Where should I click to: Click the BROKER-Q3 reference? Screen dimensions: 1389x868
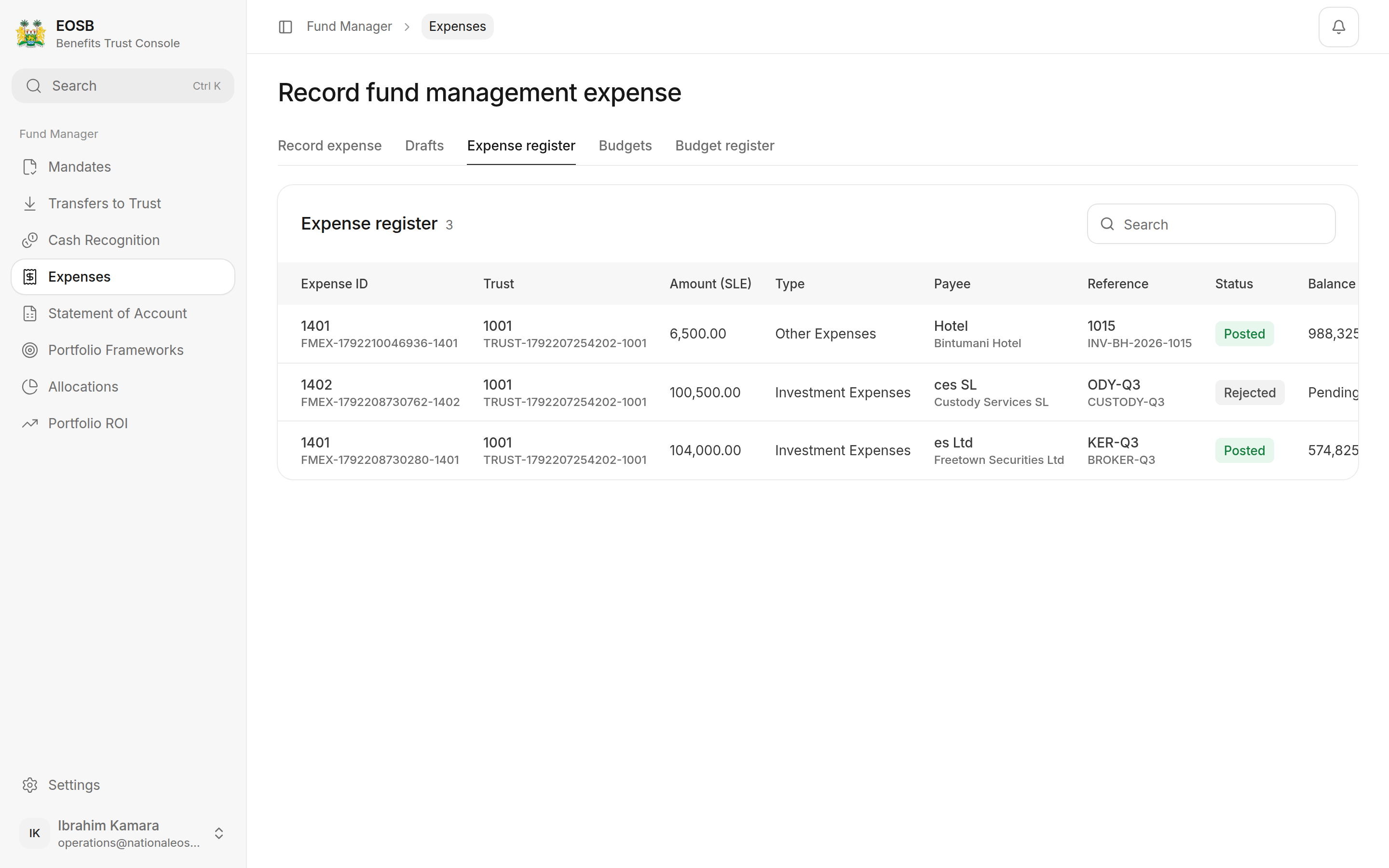(x=1121, y=460)
